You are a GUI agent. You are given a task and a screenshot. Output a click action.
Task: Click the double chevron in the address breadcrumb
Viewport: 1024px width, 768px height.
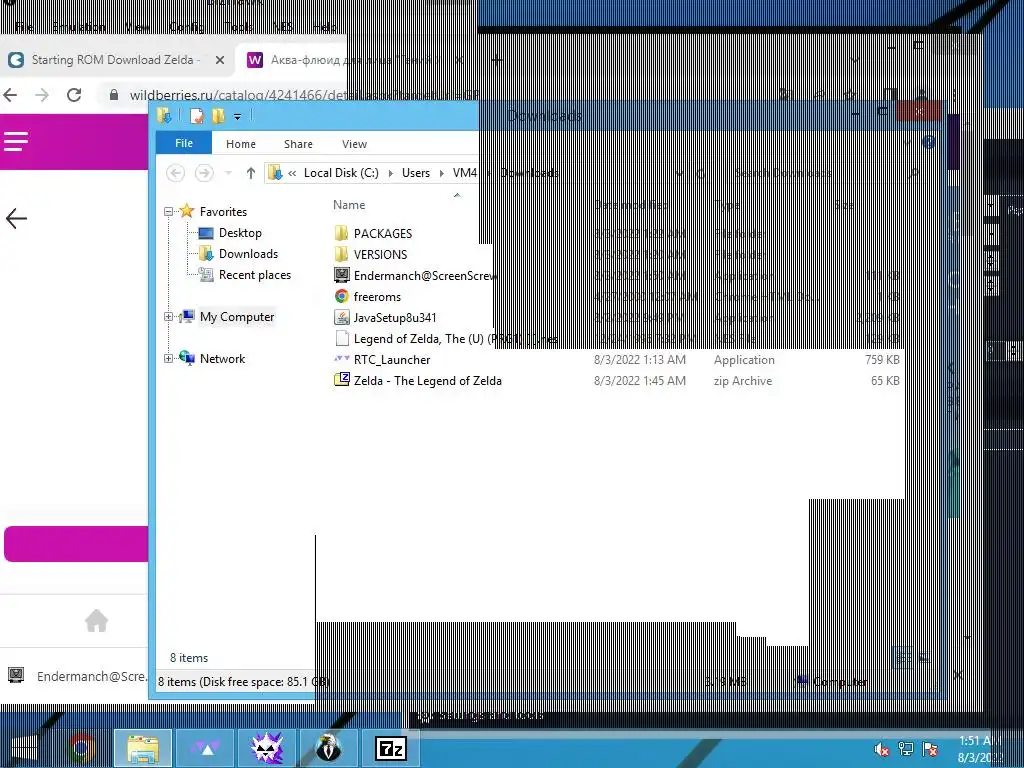[x=292, y=173]
